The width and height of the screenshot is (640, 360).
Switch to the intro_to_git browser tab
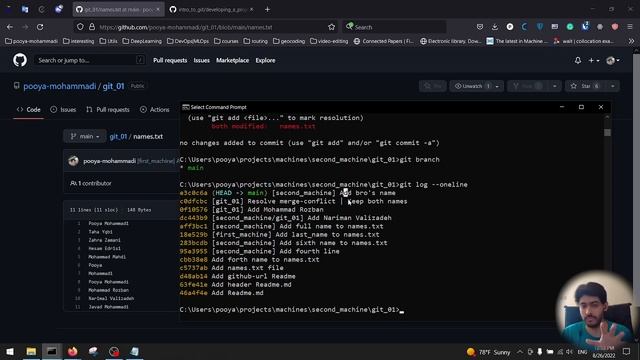(211, 9)
